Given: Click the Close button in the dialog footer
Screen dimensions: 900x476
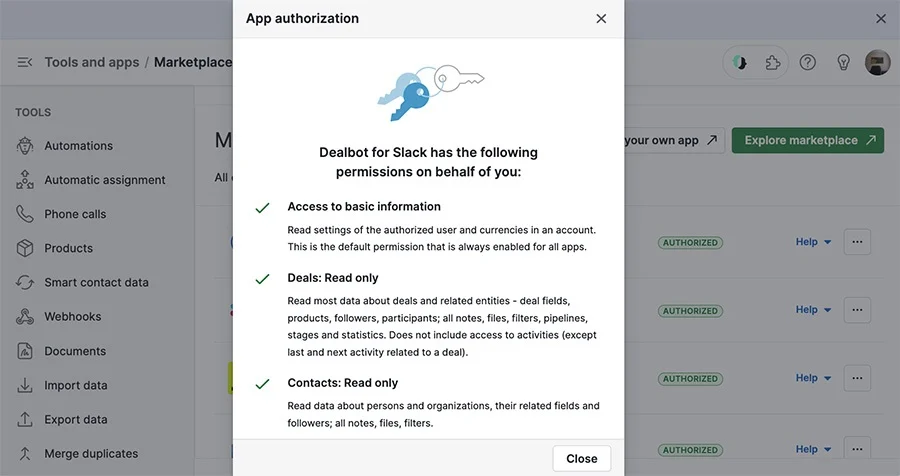Looking at the screenshot, I should [581, 458].
